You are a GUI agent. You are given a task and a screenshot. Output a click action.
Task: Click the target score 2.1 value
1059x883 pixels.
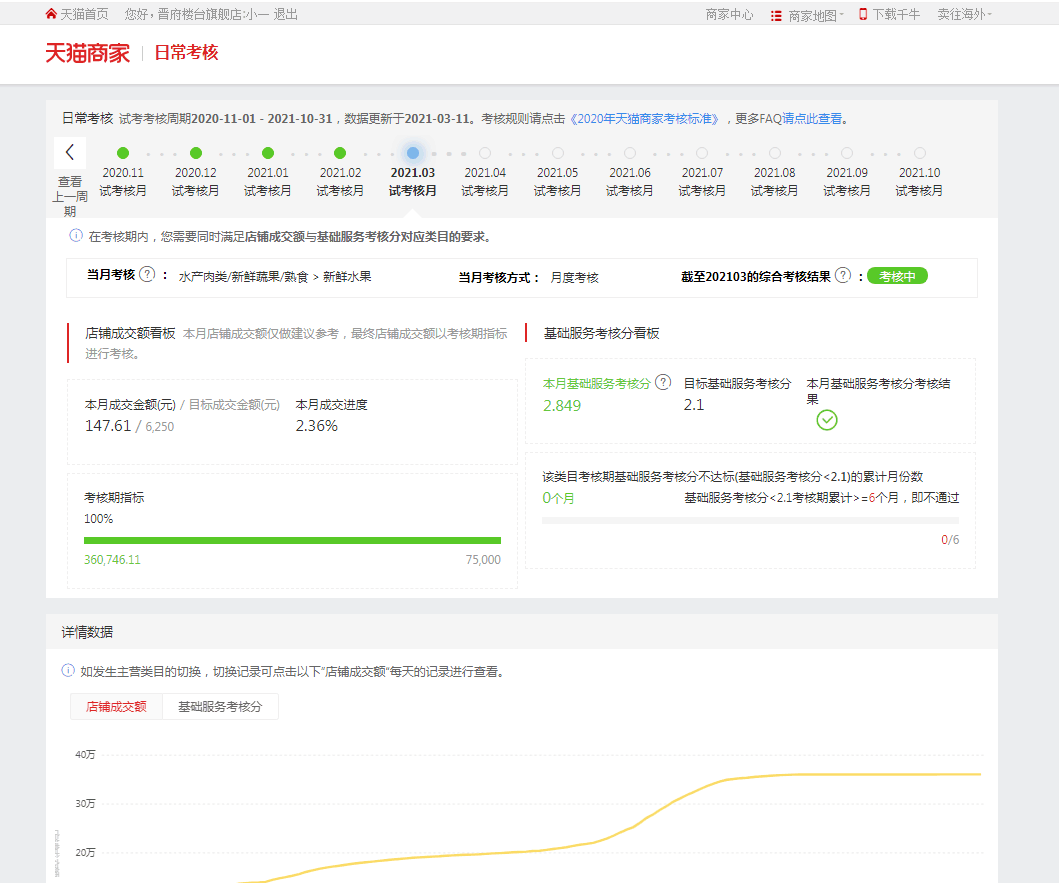click(x=694, y=405)
